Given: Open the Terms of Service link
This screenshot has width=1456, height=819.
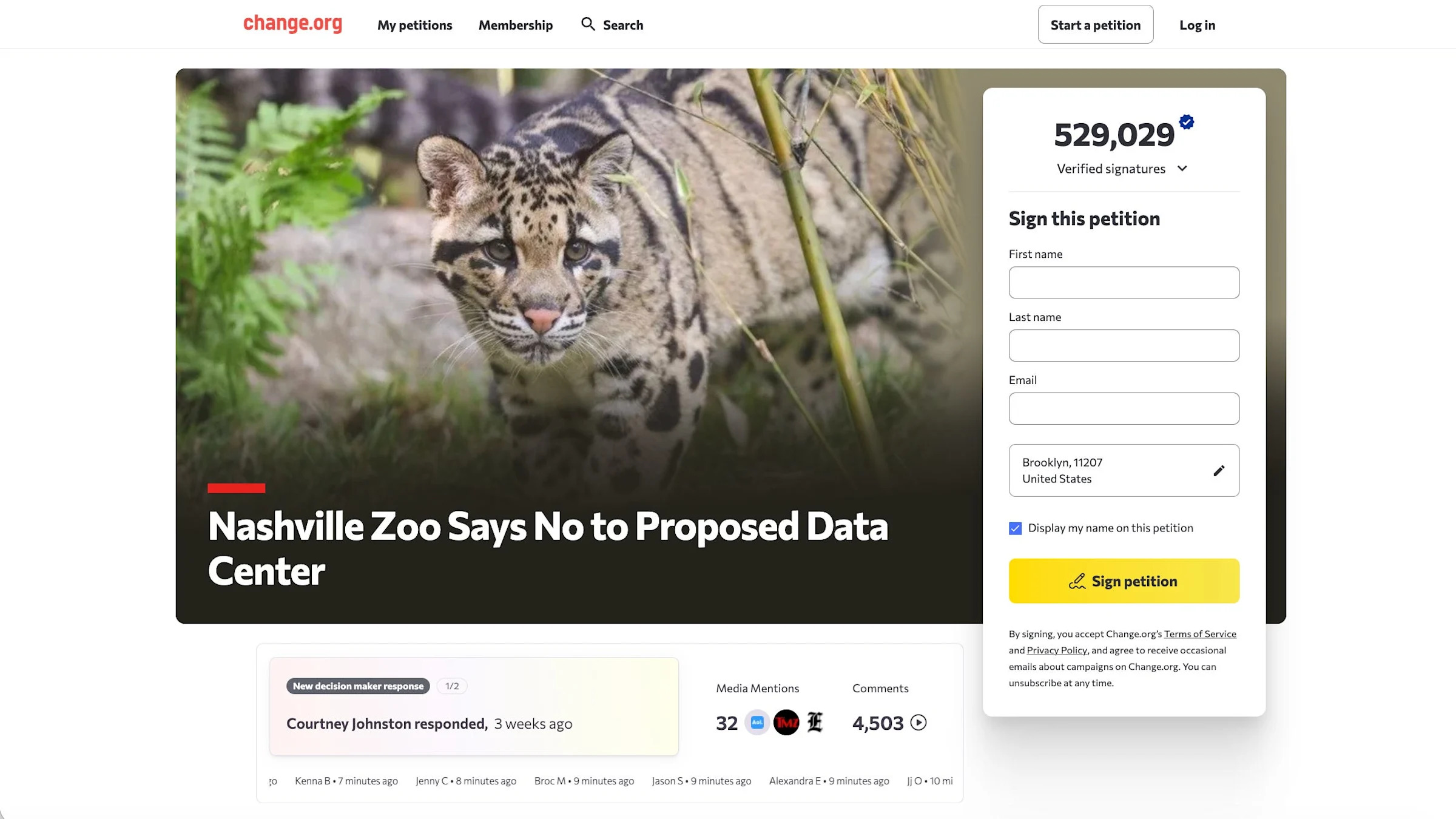Looking at the screenshot, I should [x=1200, y=634].
